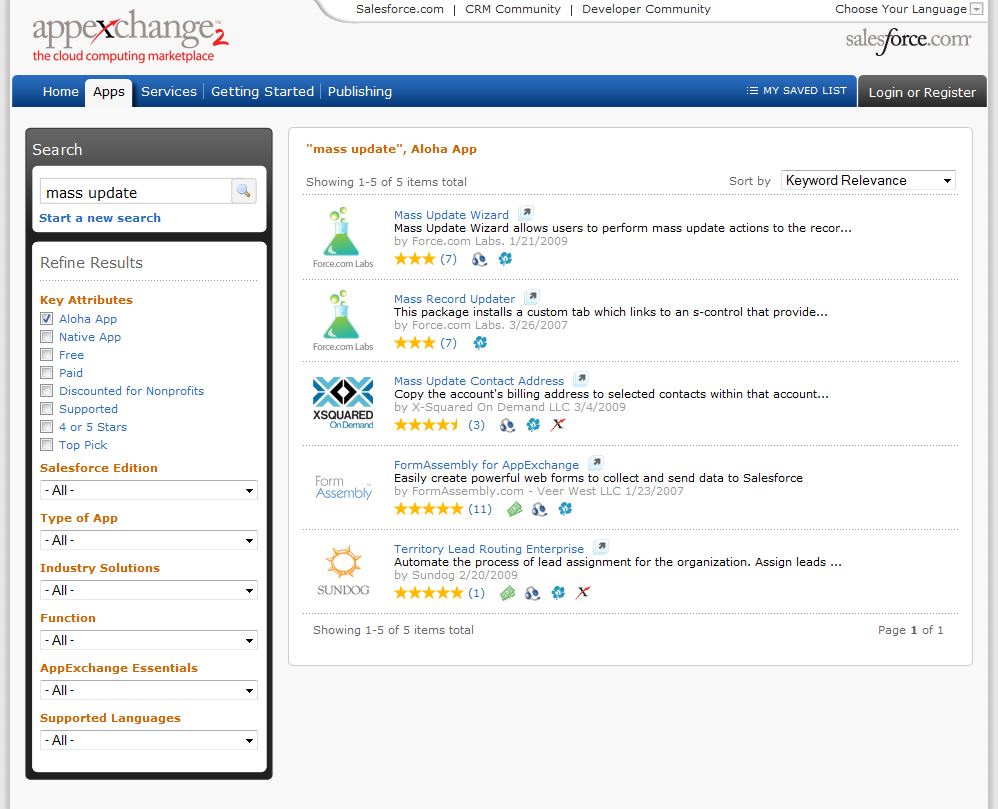Check the Top Pick checkbox

[x=46, y=444]
